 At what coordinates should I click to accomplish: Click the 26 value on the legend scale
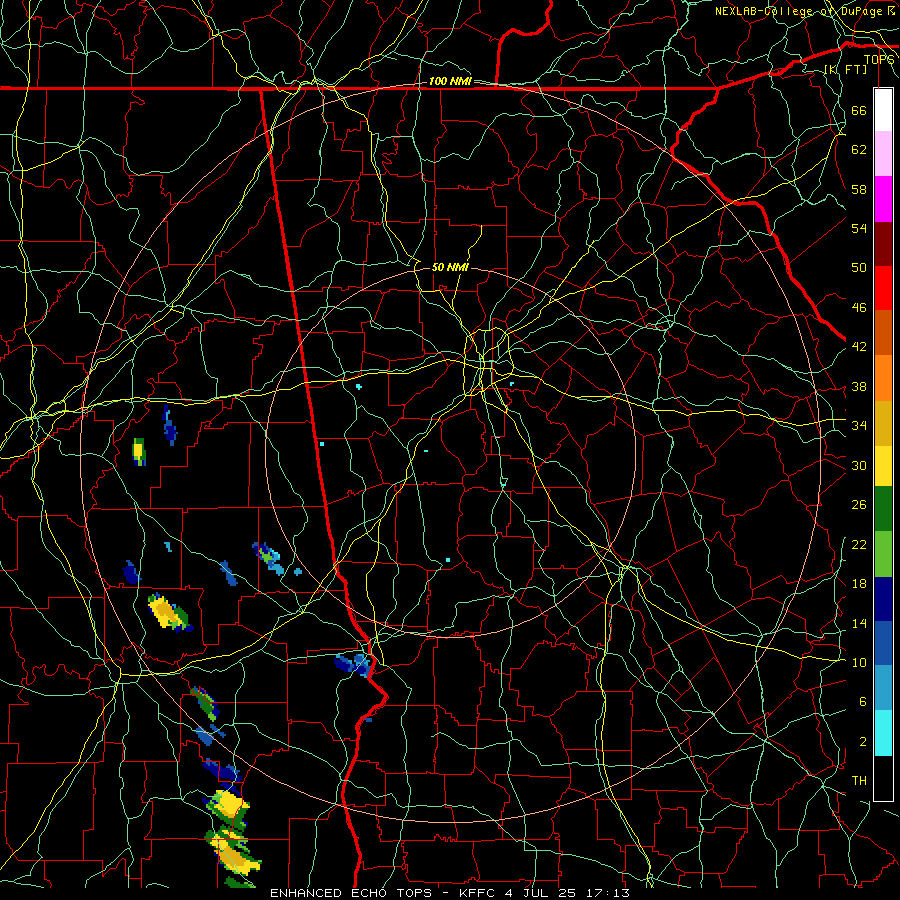(x=859, y=505)
